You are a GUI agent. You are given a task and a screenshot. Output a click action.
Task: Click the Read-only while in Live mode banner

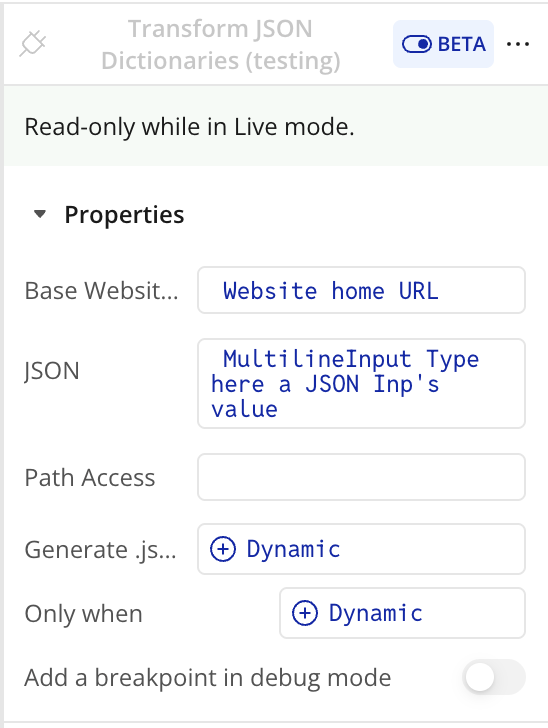(276, 126)
